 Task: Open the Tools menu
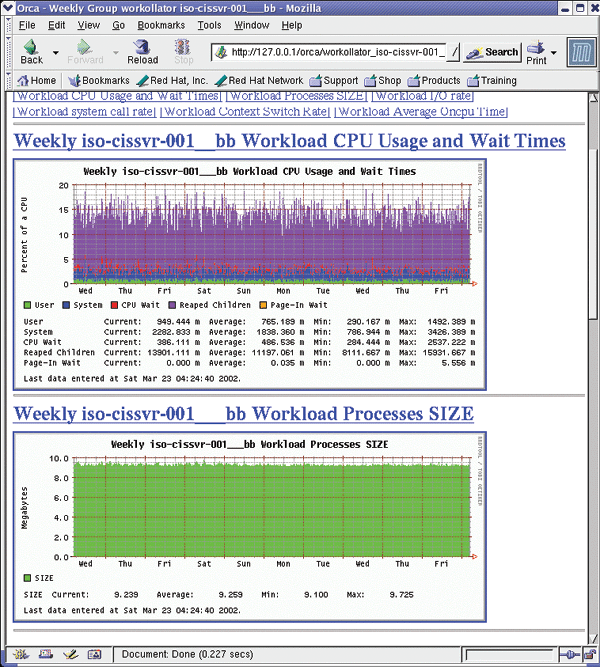point(209,24)
